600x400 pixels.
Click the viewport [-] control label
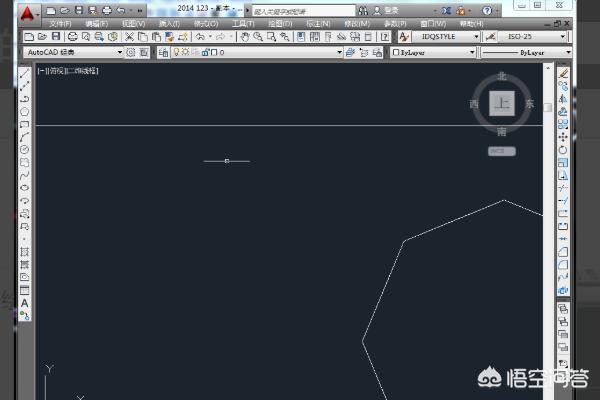coord(42,71)
